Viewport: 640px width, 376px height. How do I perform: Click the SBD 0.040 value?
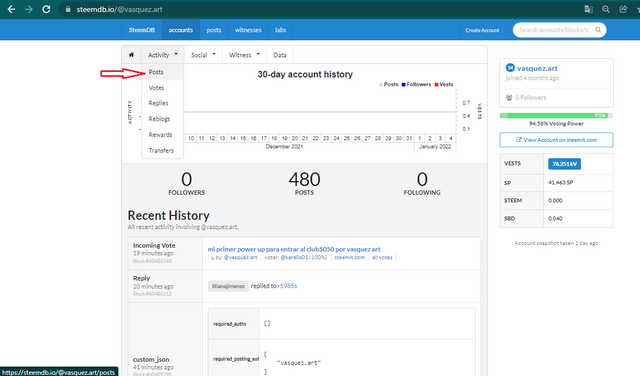555,218
